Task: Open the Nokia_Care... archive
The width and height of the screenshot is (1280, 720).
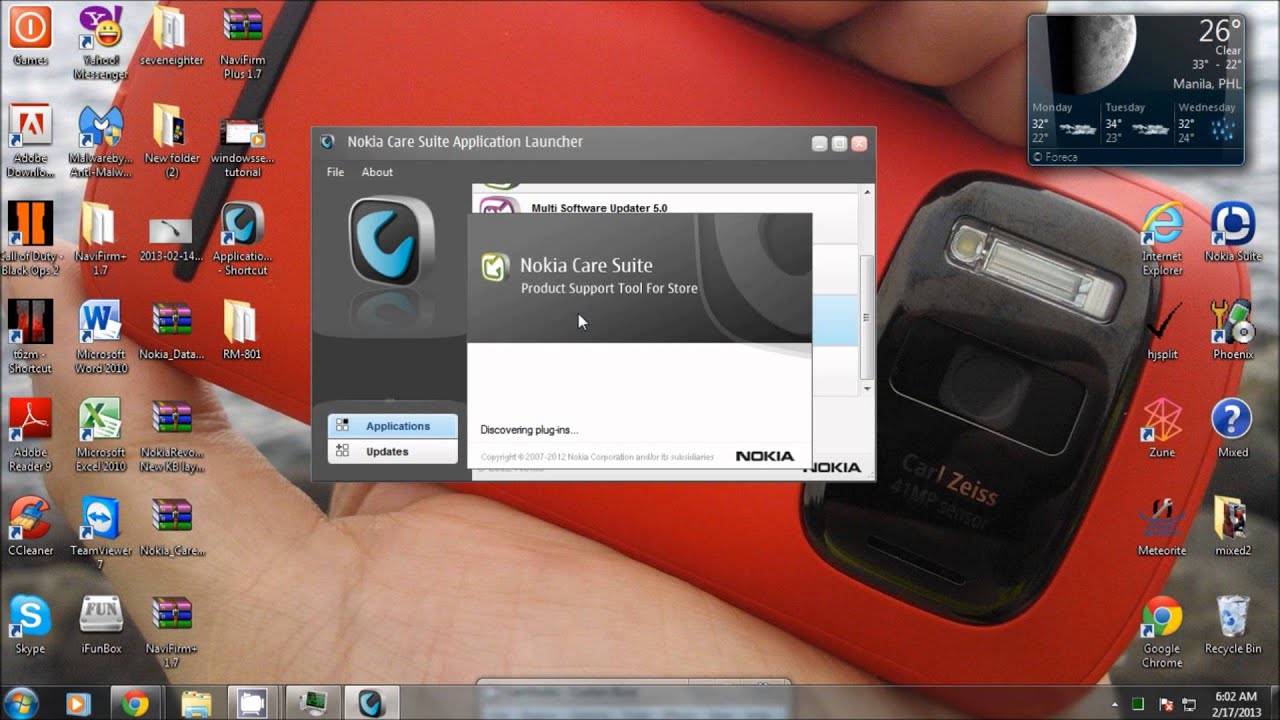Action: click(x=172, y=527)
